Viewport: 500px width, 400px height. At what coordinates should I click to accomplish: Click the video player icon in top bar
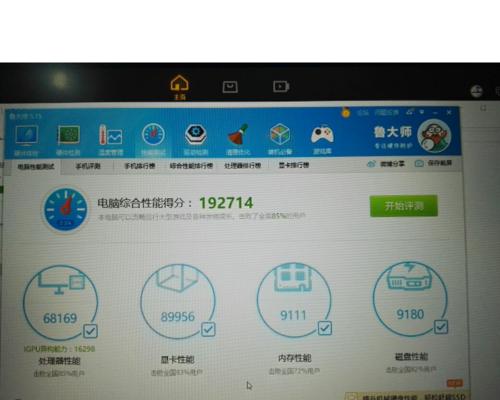coord(281,87)
